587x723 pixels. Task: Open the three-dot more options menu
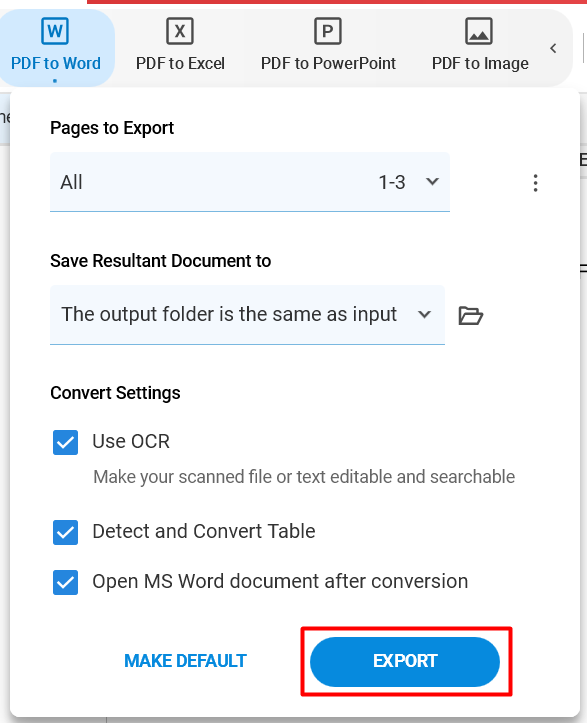point(535,183)
